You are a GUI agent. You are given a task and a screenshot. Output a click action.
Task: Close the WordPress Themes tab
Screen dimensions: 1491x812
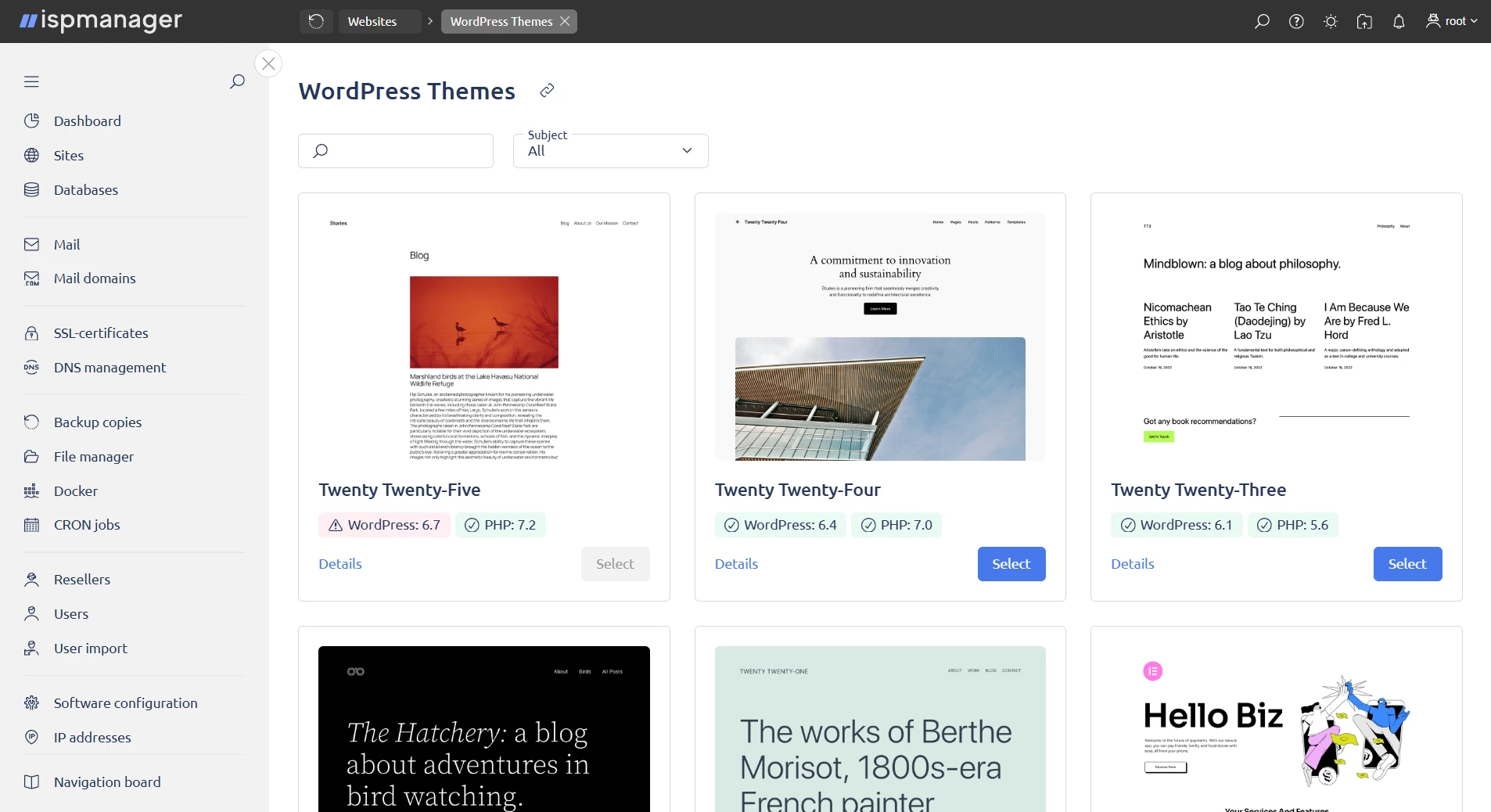pos(565,21)
